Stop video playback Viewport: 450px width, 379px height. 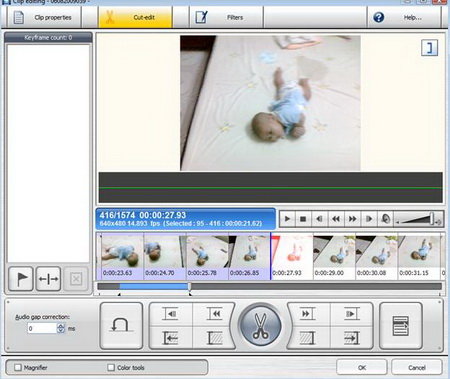click(303, 219)
